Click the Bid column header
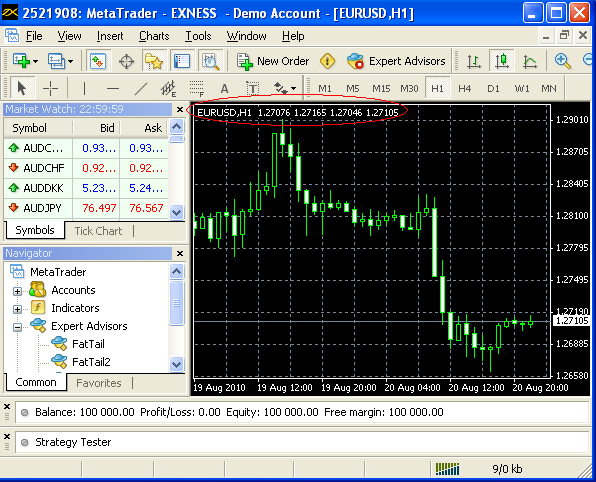 (97, 128)
